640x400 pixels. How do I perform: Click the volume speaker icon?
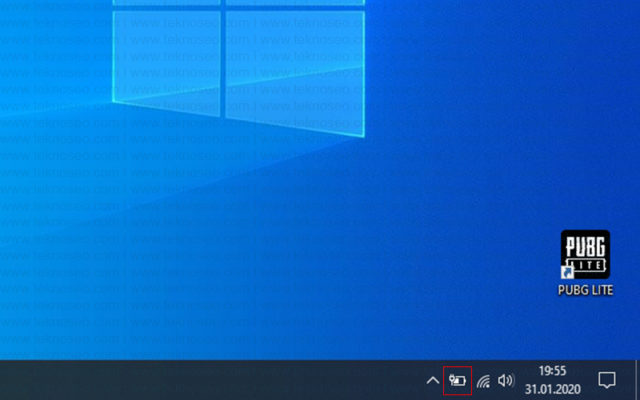[x=506, y=381]
